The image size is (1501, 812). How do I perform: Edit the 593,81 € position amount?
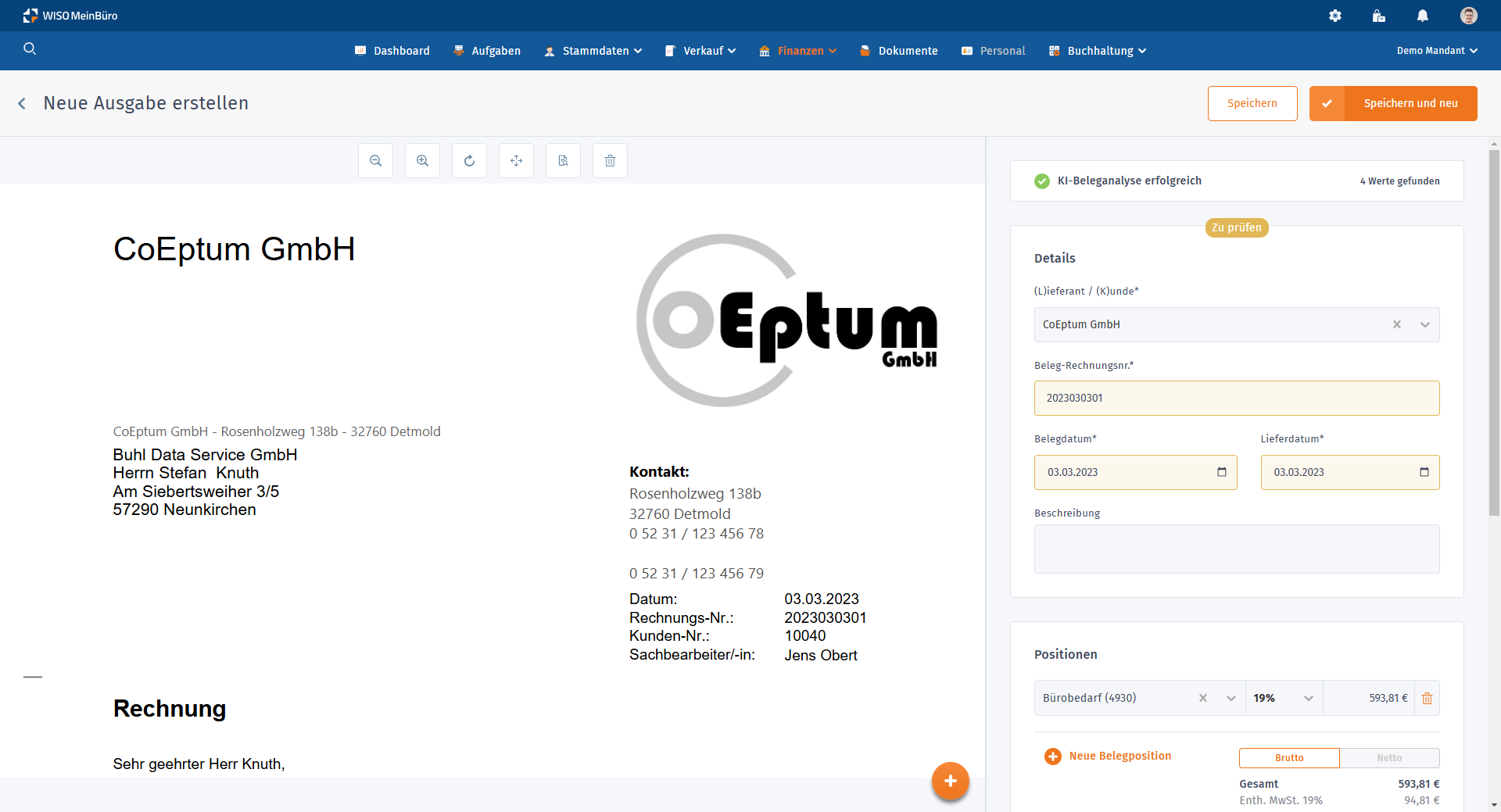pos(1370,698)
